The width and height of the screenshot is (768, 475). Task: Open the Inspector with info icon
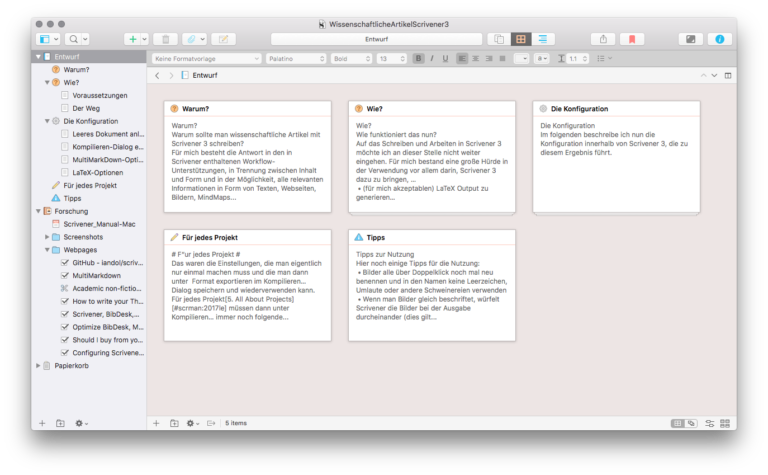tap(718, 39)
